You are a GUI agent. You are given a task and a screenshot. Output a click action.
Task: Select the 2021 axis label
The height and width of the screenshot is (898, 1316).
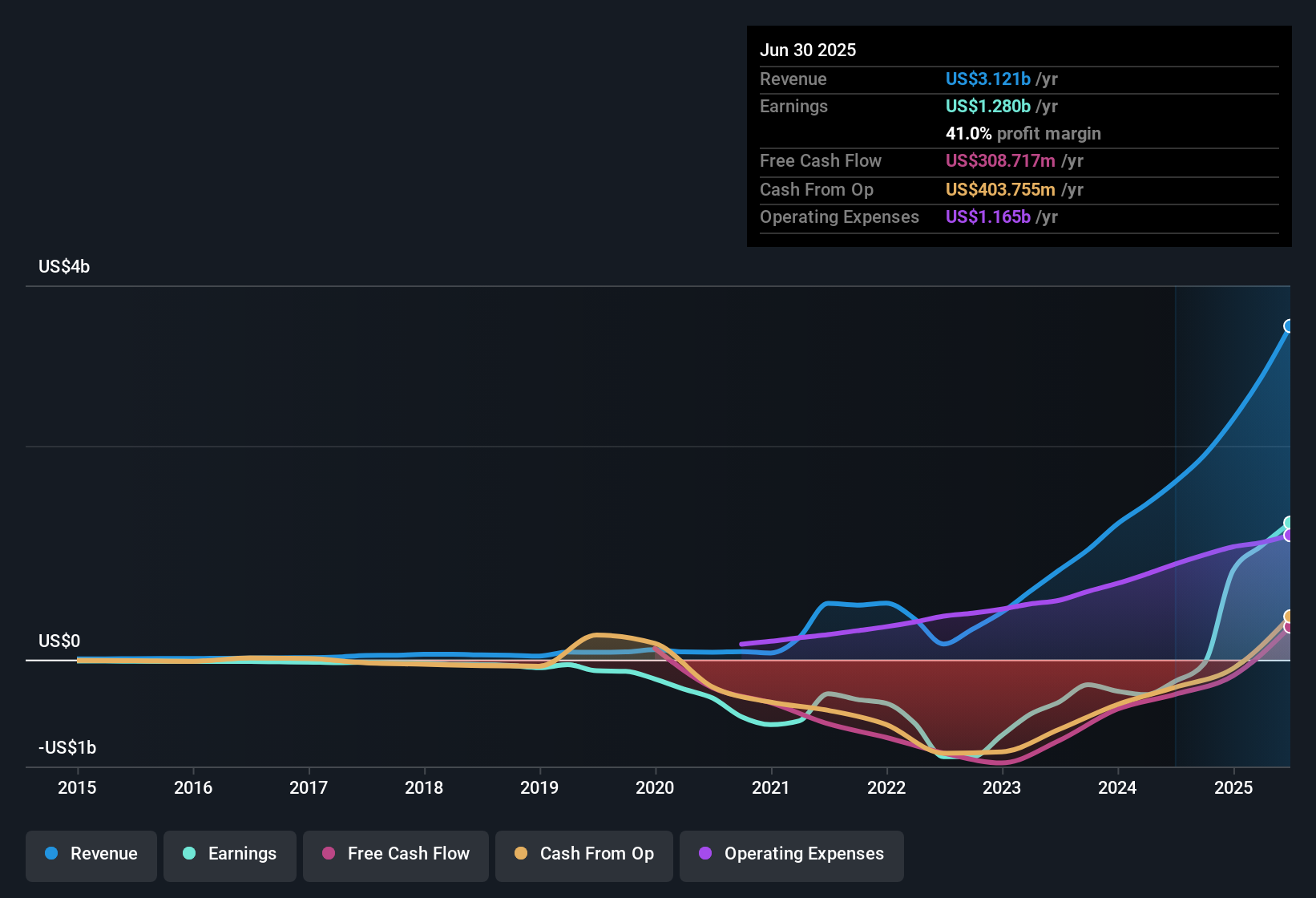click(x=770, y=788)
